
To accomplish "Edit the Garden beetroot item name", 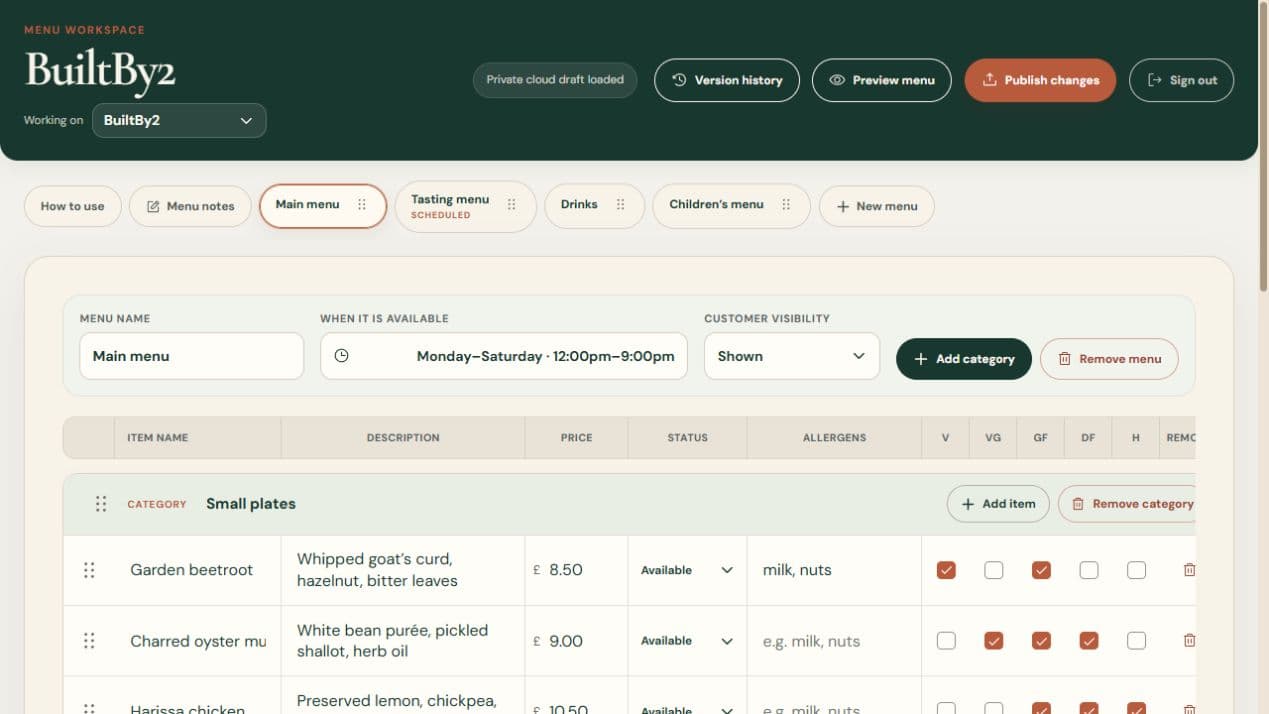I will [x=198, y=570].
